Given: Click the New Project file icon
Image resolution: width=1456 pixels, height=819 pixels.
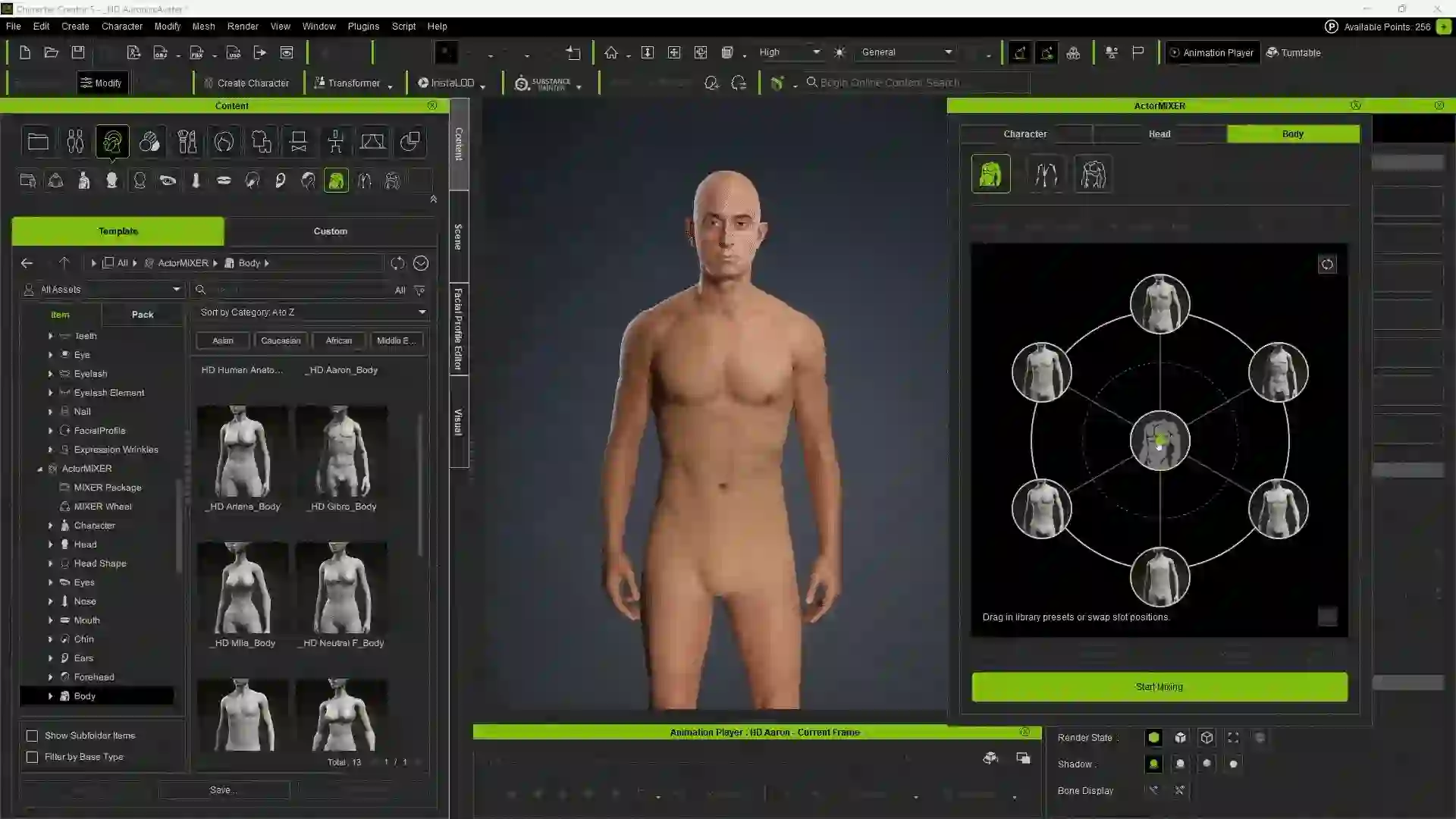Looking at the screenshot, I should tap(24, 52).
